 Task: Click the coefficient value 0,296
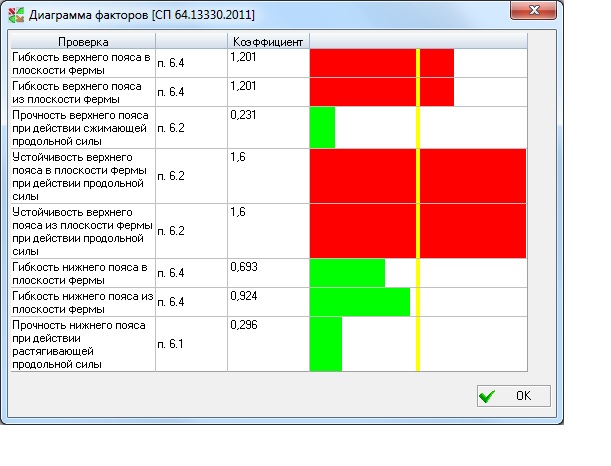[243, 325]
